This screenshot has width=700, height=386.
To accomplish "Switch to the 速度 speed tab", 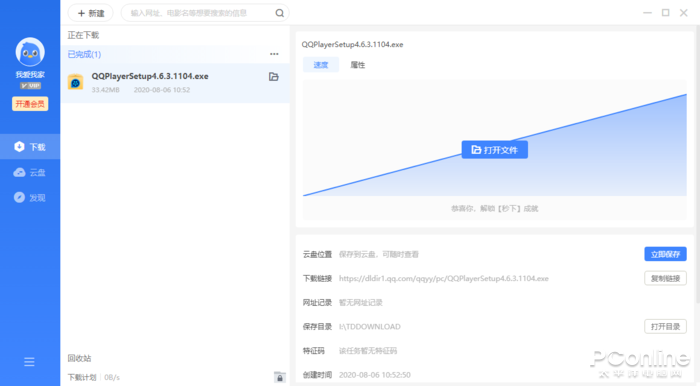I will click(x=321, y=65).
